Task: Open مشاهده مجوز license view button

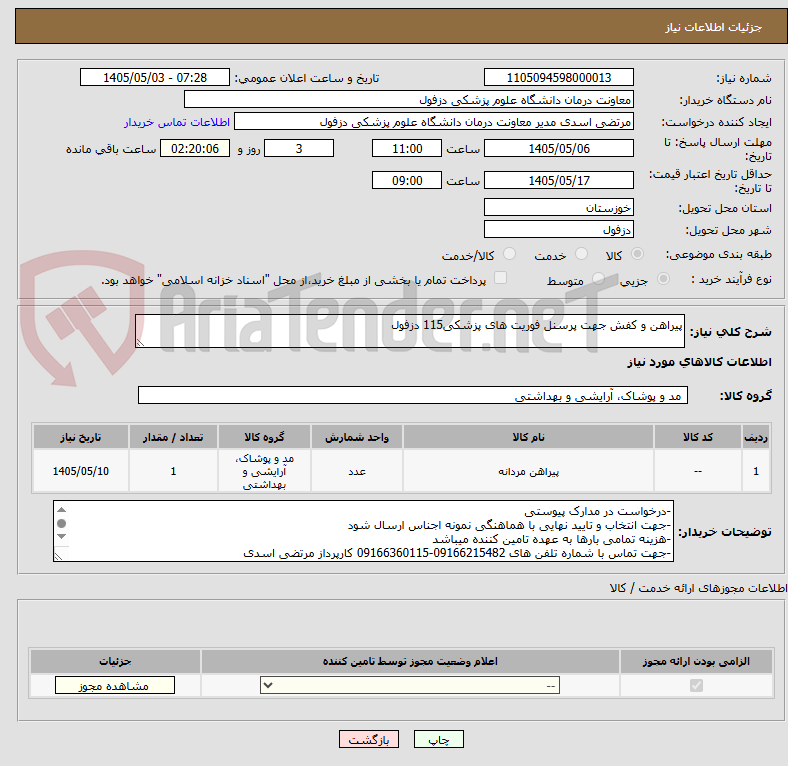Action: click(x=115, y=686)
